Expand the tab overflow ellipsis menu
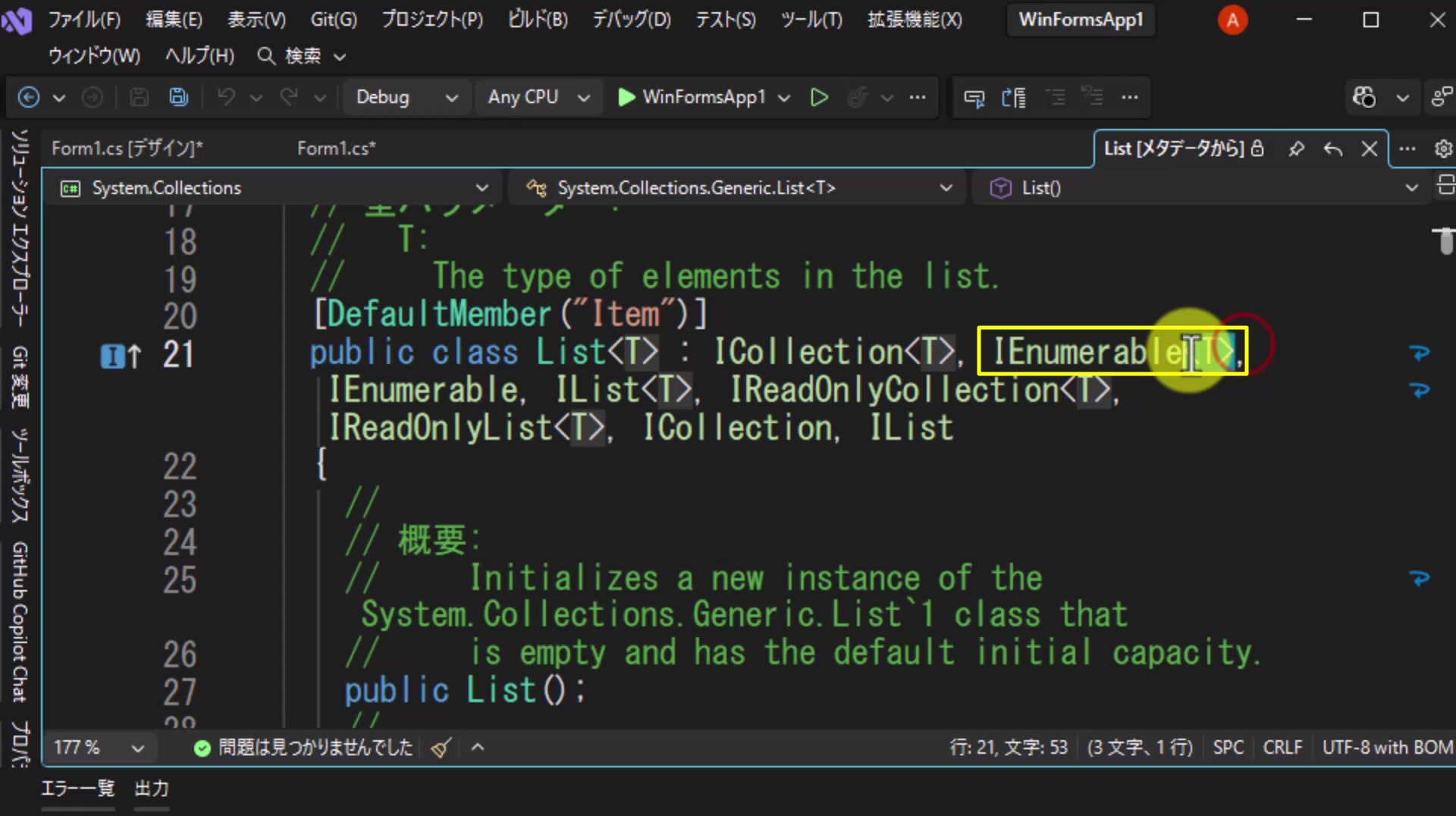Viewport: 1456px width, 816px height. point(1407,149)
